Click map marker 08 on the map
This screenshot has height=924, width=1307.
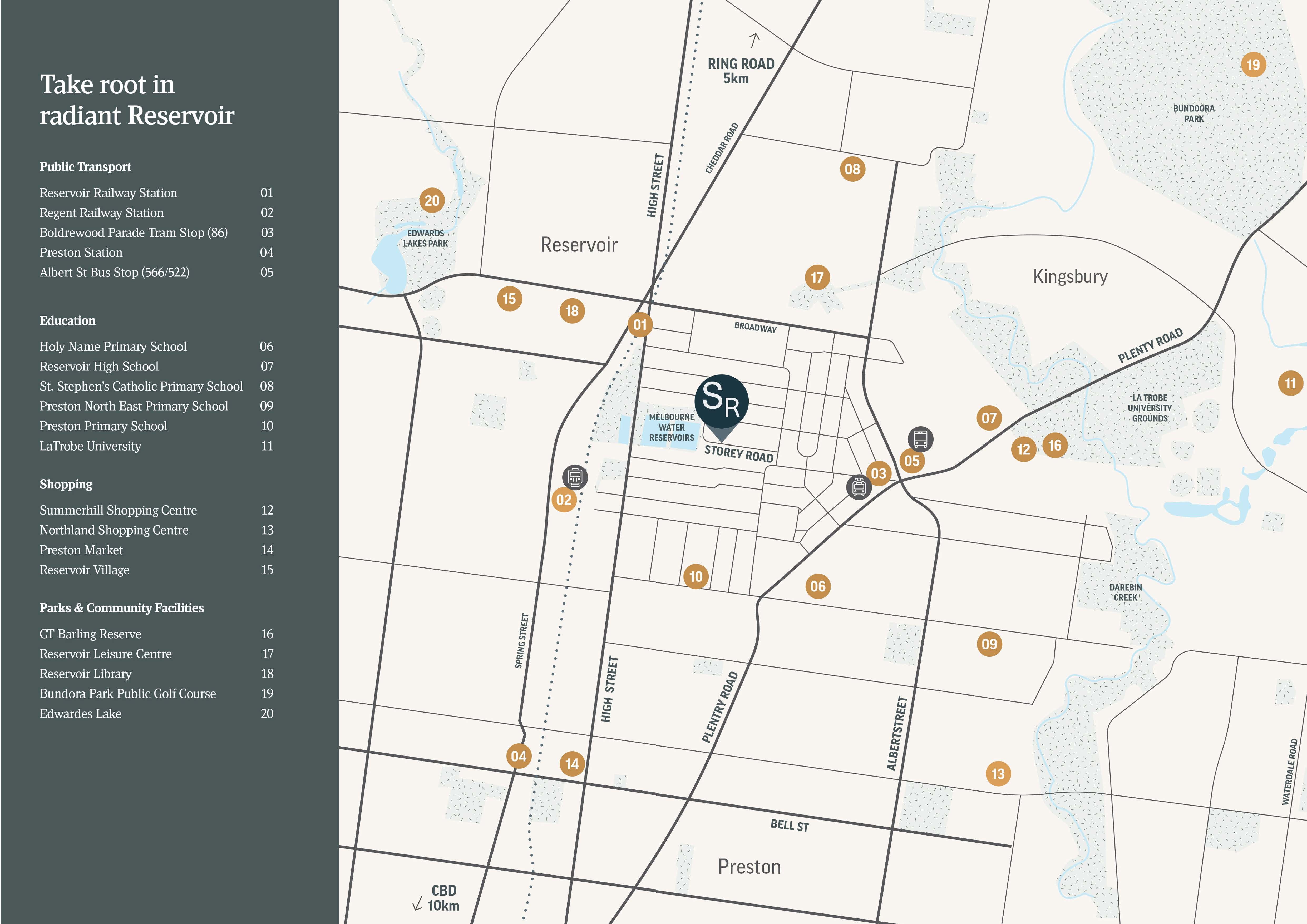click(x=852, y=169)
